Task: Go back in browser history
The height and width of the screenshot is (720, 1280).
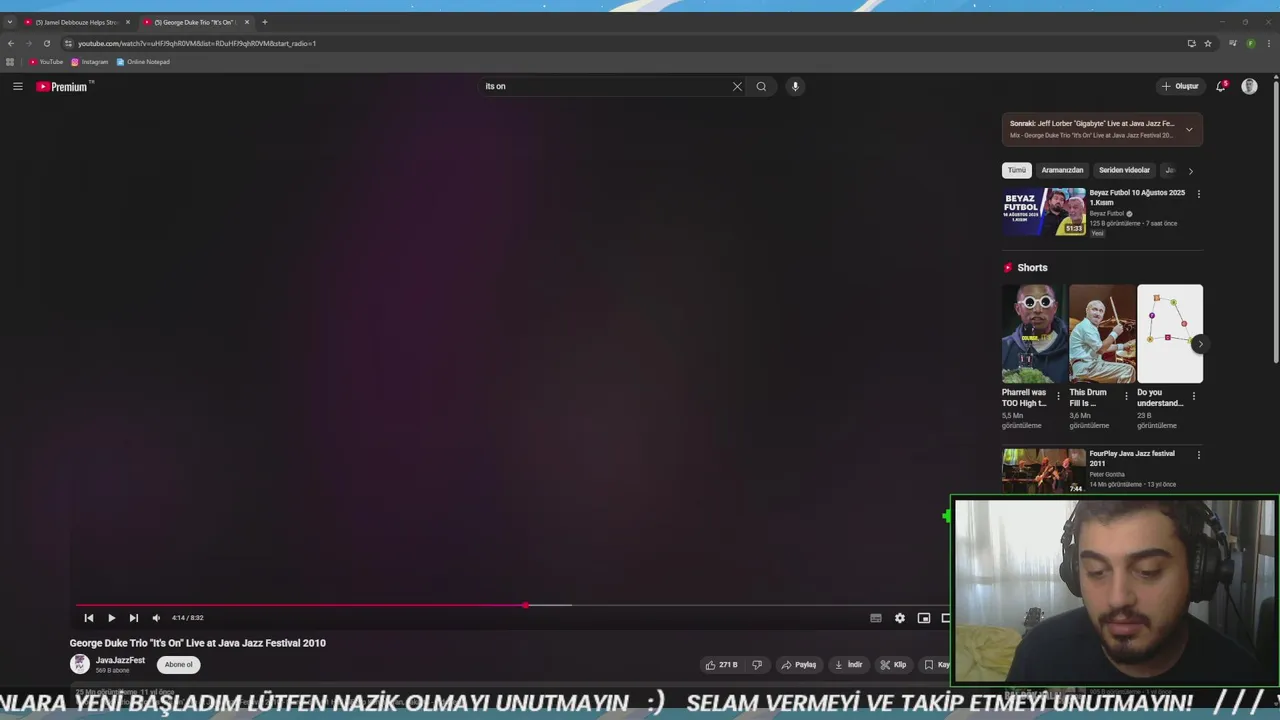Action: (11, 43)
